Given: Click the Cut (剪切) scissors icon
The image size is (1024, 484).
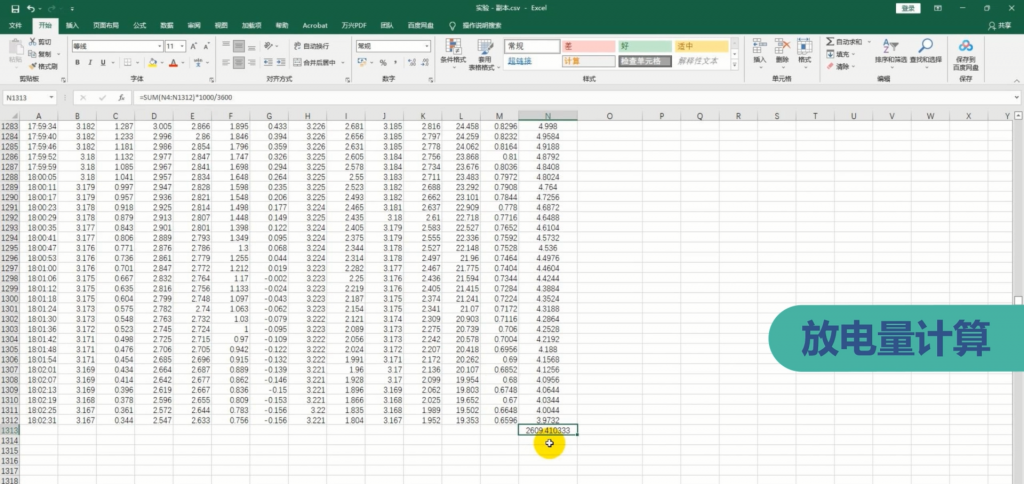Looking at the screenshot, I should (32, 42).
